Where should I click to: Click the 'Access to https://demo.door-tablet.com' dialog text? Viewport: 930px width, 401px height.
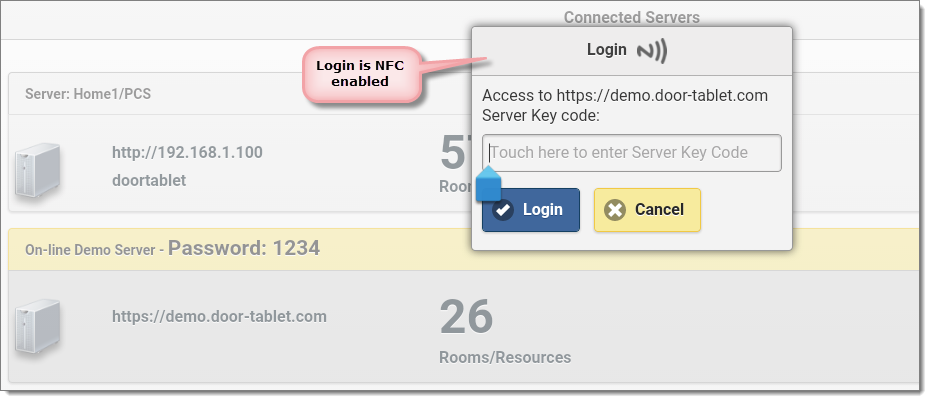[625, 96]
